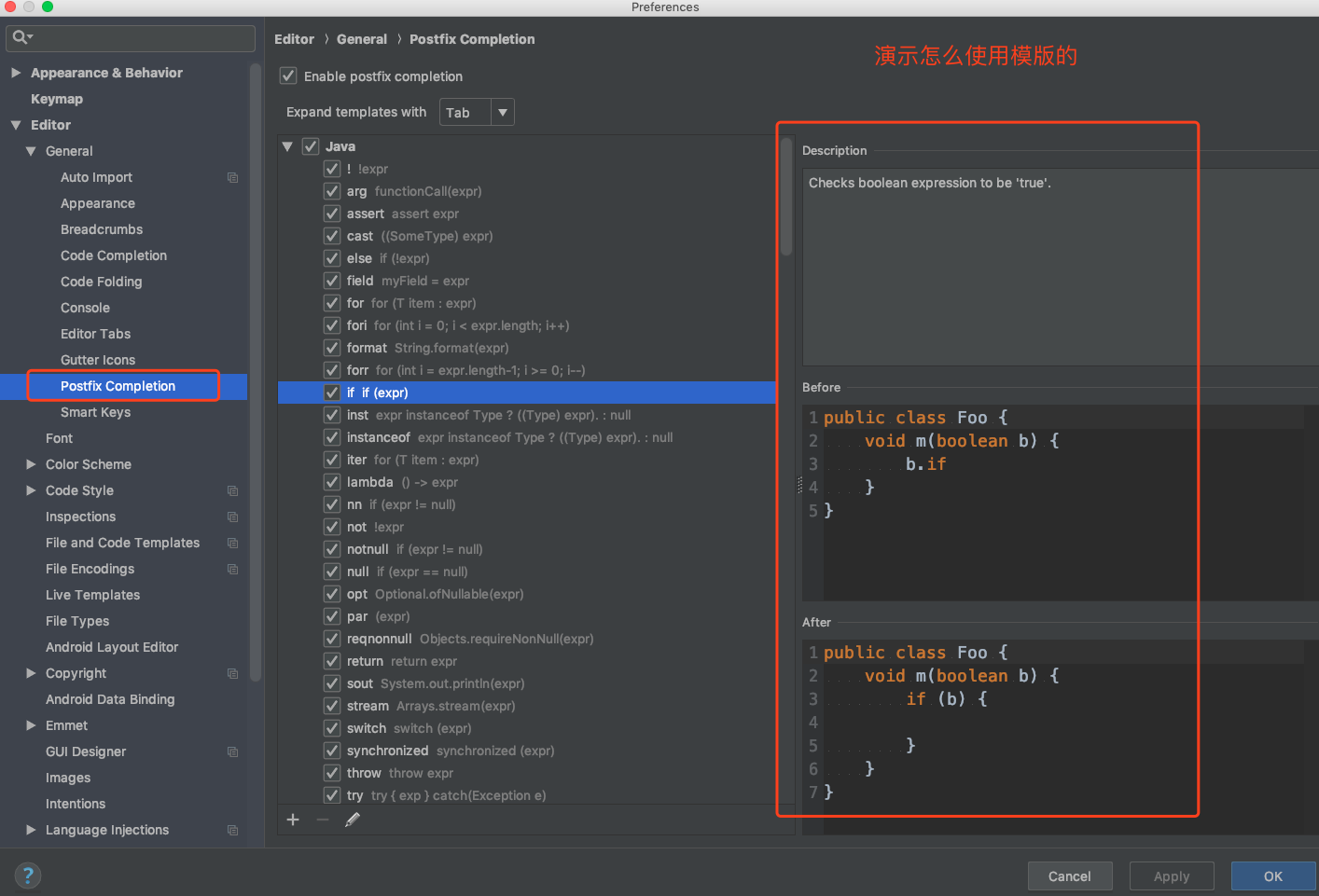Image resolution: width=1319 pixels, height=896 pixels.
Task: Uncheck the sout template checkbox
Action: coord(332,683)
